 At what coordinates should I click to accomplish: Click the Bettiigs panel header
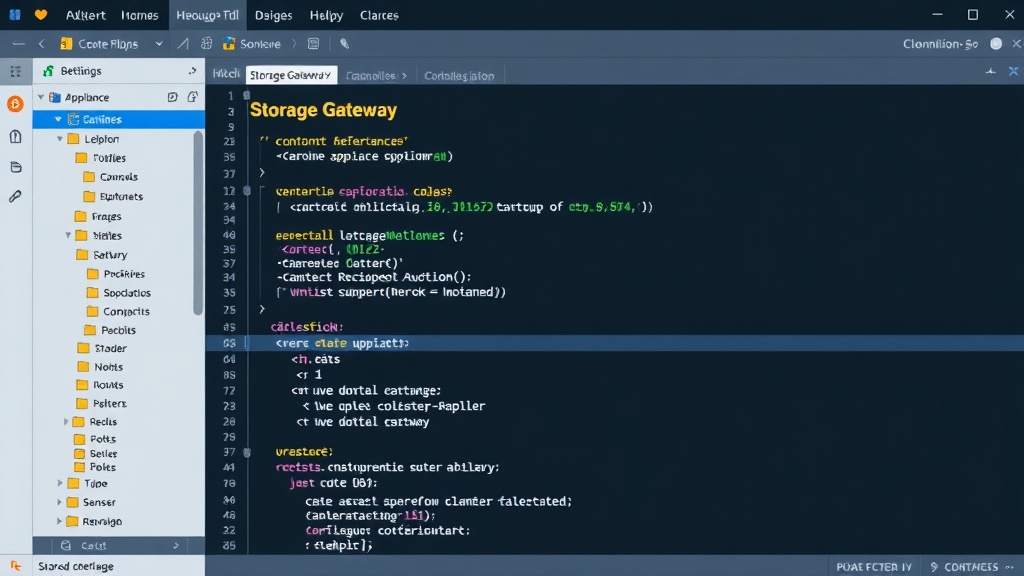click(x=119, y=71)
